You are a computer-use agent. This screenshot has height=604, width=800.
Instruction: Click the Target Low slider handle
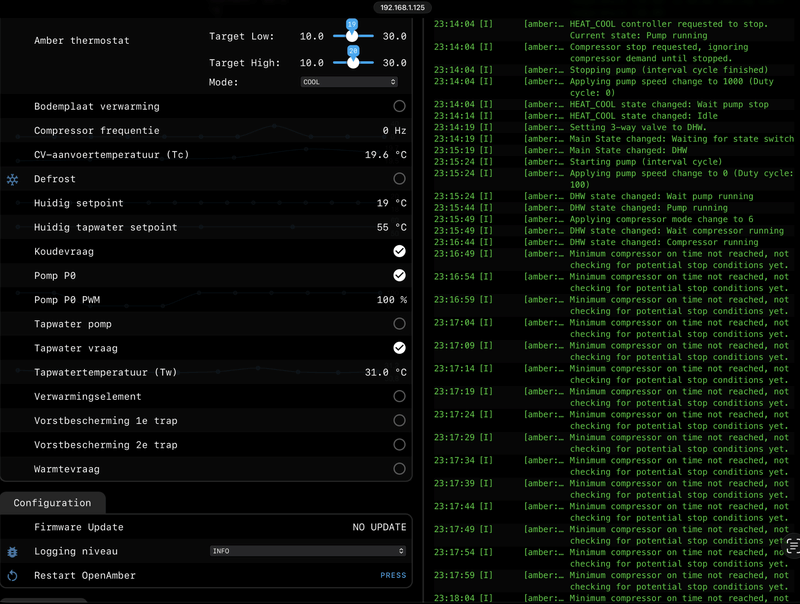coord(352,36)
